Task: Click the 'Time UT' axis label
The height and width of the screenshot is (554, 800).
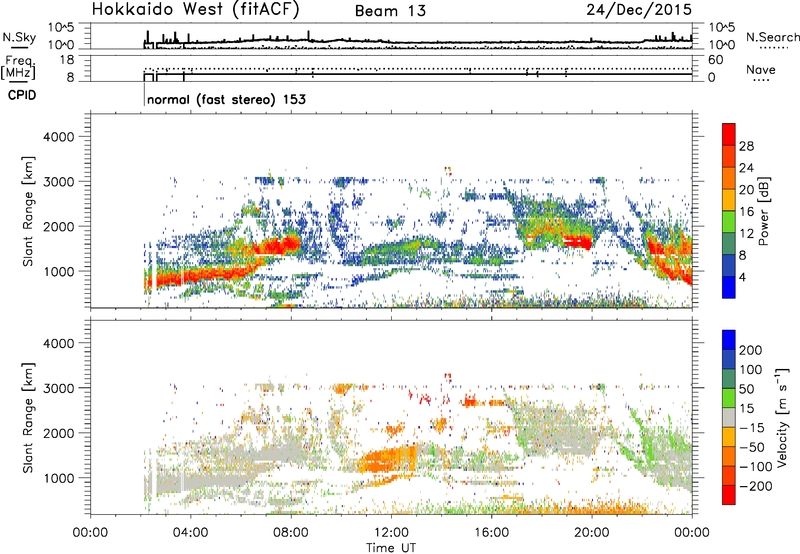Action: pos(391,548)
